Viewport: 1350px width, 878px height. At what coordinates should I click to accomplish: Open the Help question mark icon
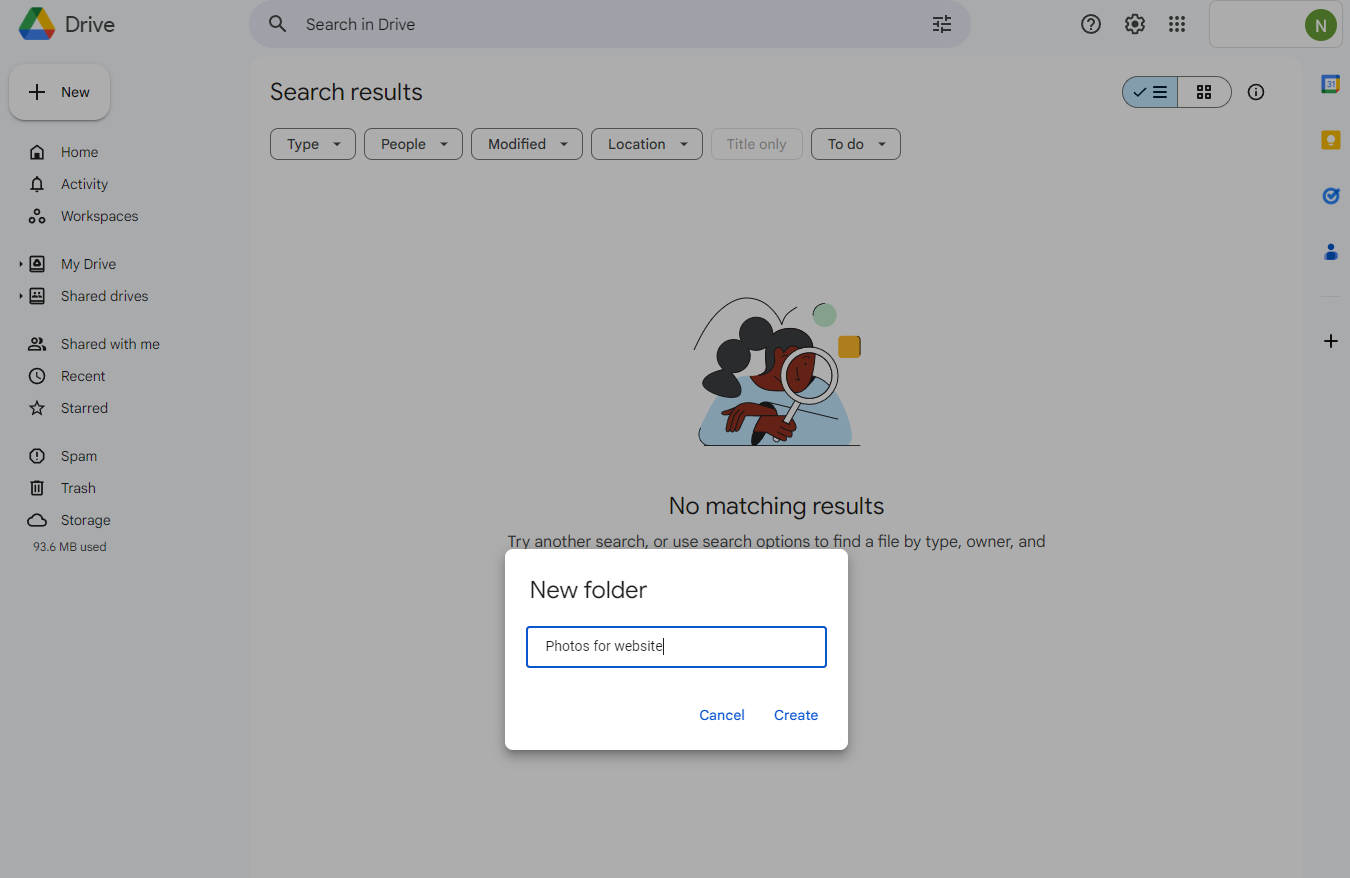click(1091, 24)
